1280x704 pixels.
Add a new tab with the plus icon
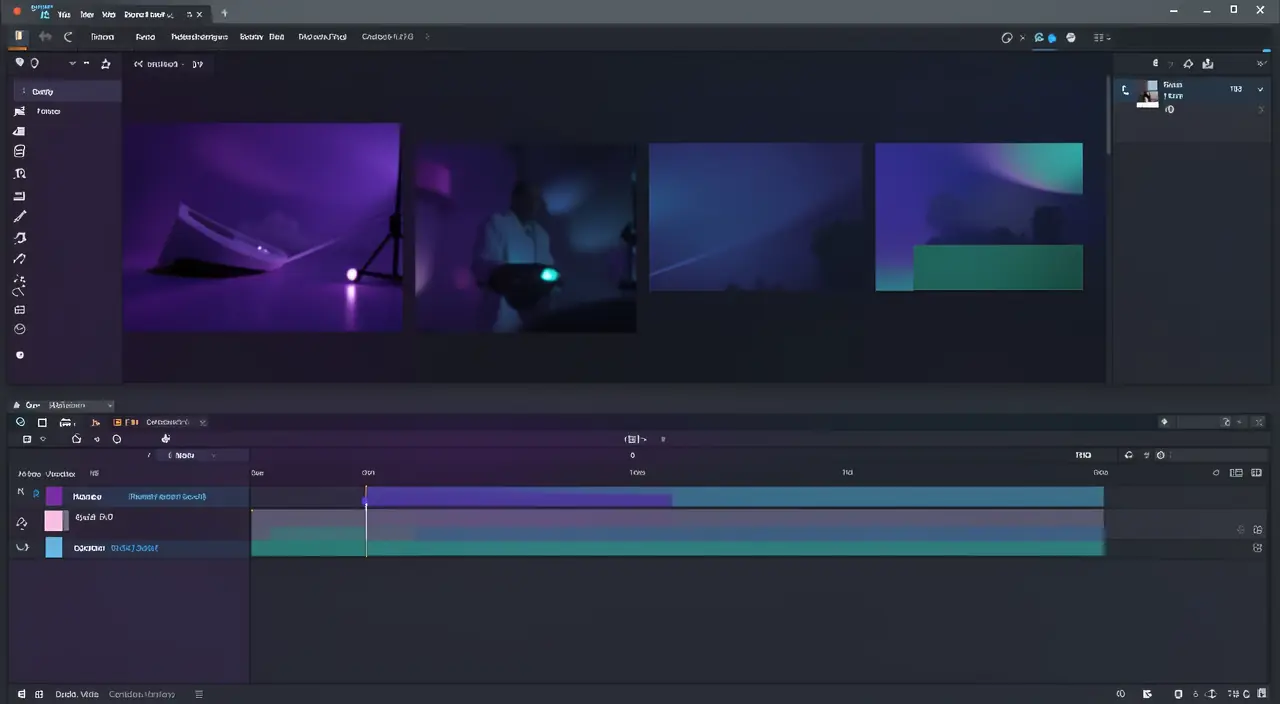click(x=224, y=14)
